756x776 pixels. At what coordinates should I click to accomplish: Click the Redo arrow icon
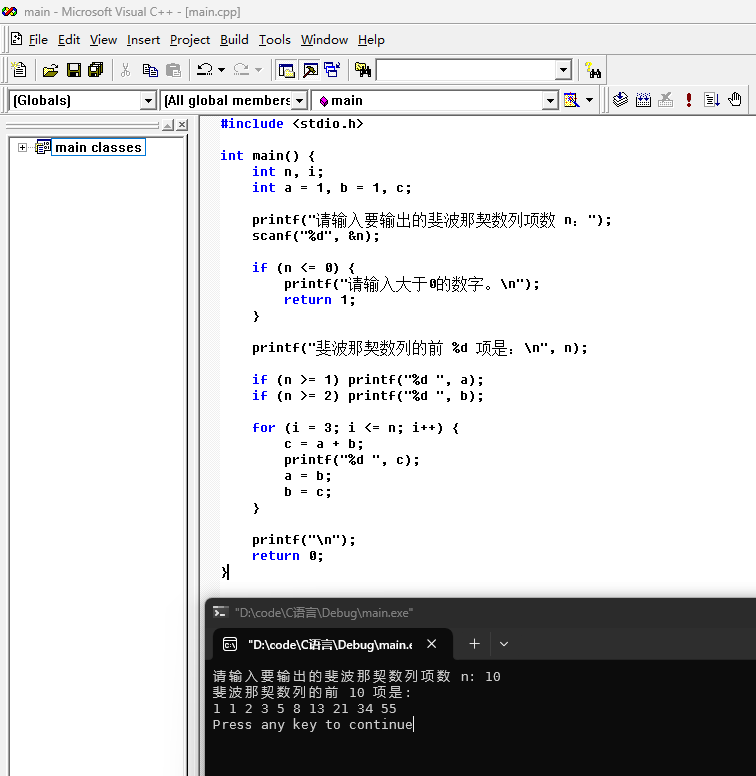click(x=241, y=70)
